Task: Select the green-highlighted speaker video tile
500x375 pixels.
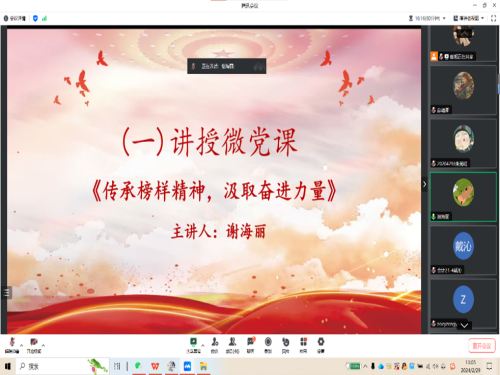Action: click(x=463, y=197)
